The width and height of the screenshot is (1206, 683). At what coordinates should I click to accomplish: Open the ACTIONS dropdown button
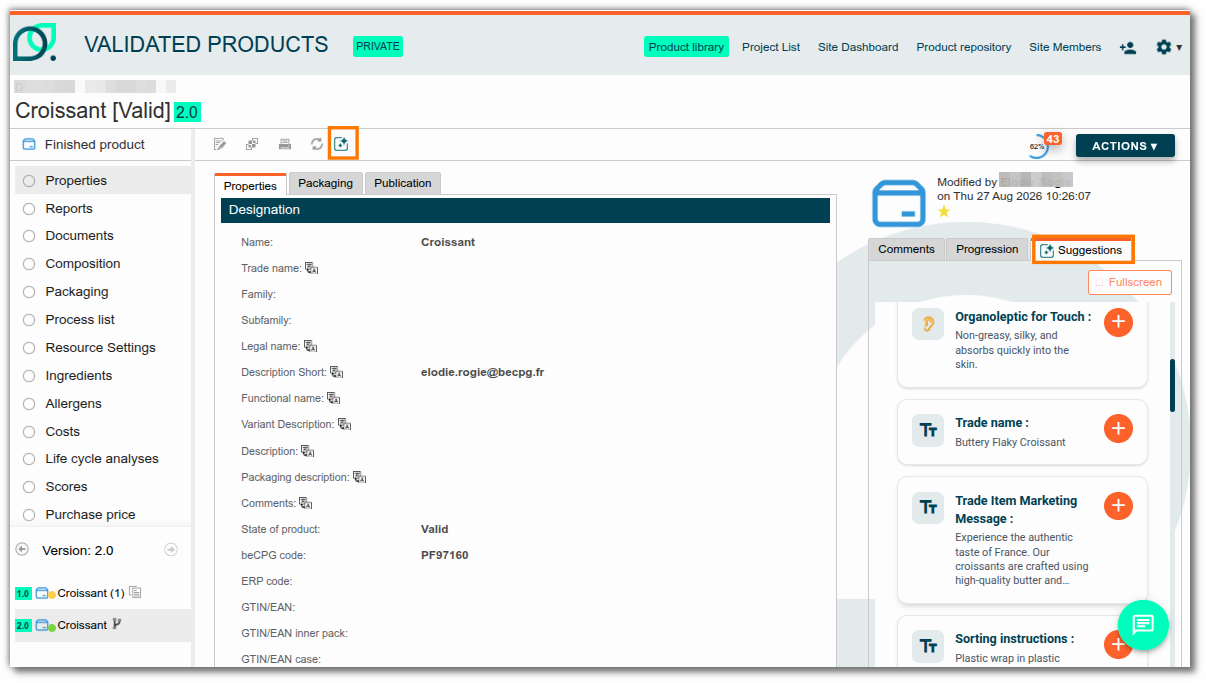[1125, 146]
